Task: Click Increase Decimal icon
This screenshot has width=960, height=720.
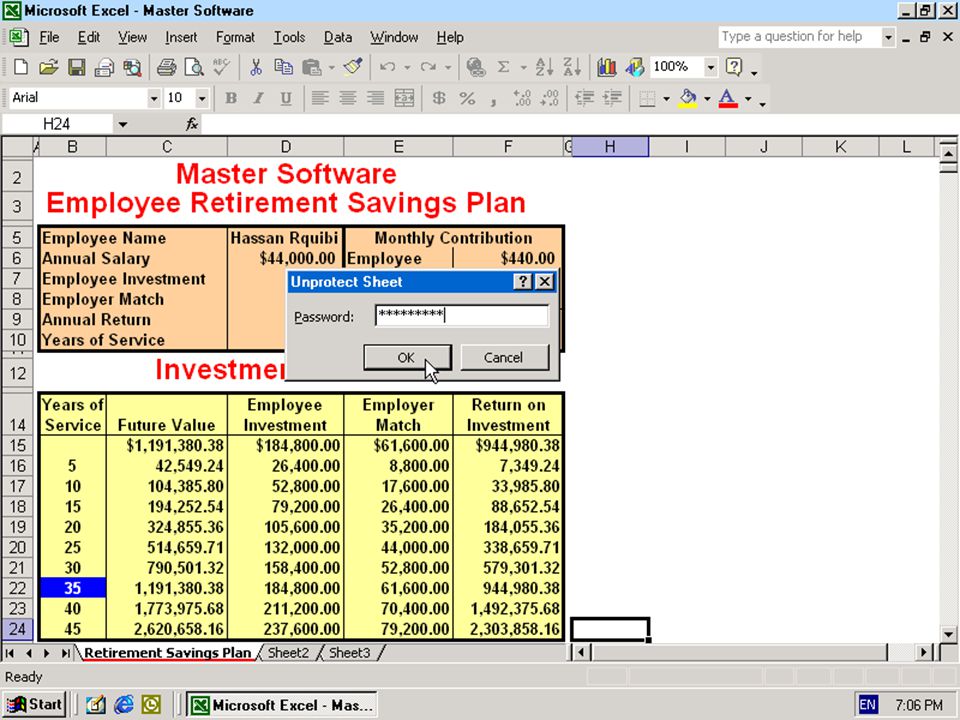Action: (522, 98)
